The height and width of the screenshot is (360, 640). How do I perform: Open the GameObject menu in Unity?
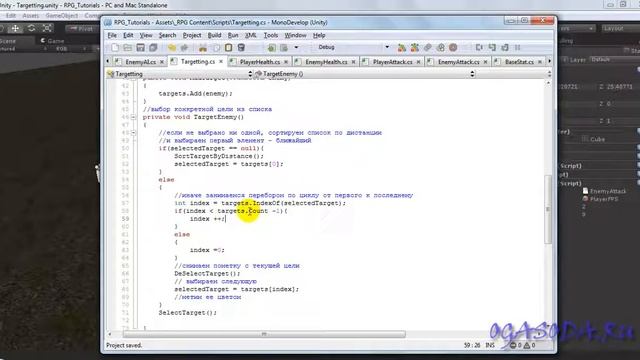click(62, 16)
